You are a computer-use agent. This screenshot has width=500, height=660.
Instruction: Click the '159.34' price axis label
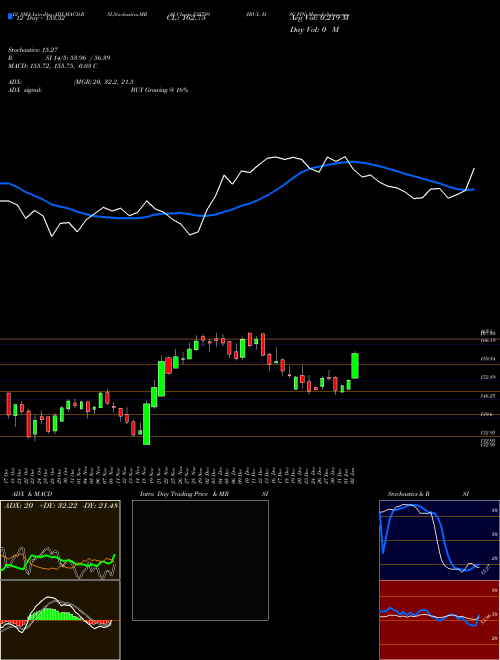(487, 359)
